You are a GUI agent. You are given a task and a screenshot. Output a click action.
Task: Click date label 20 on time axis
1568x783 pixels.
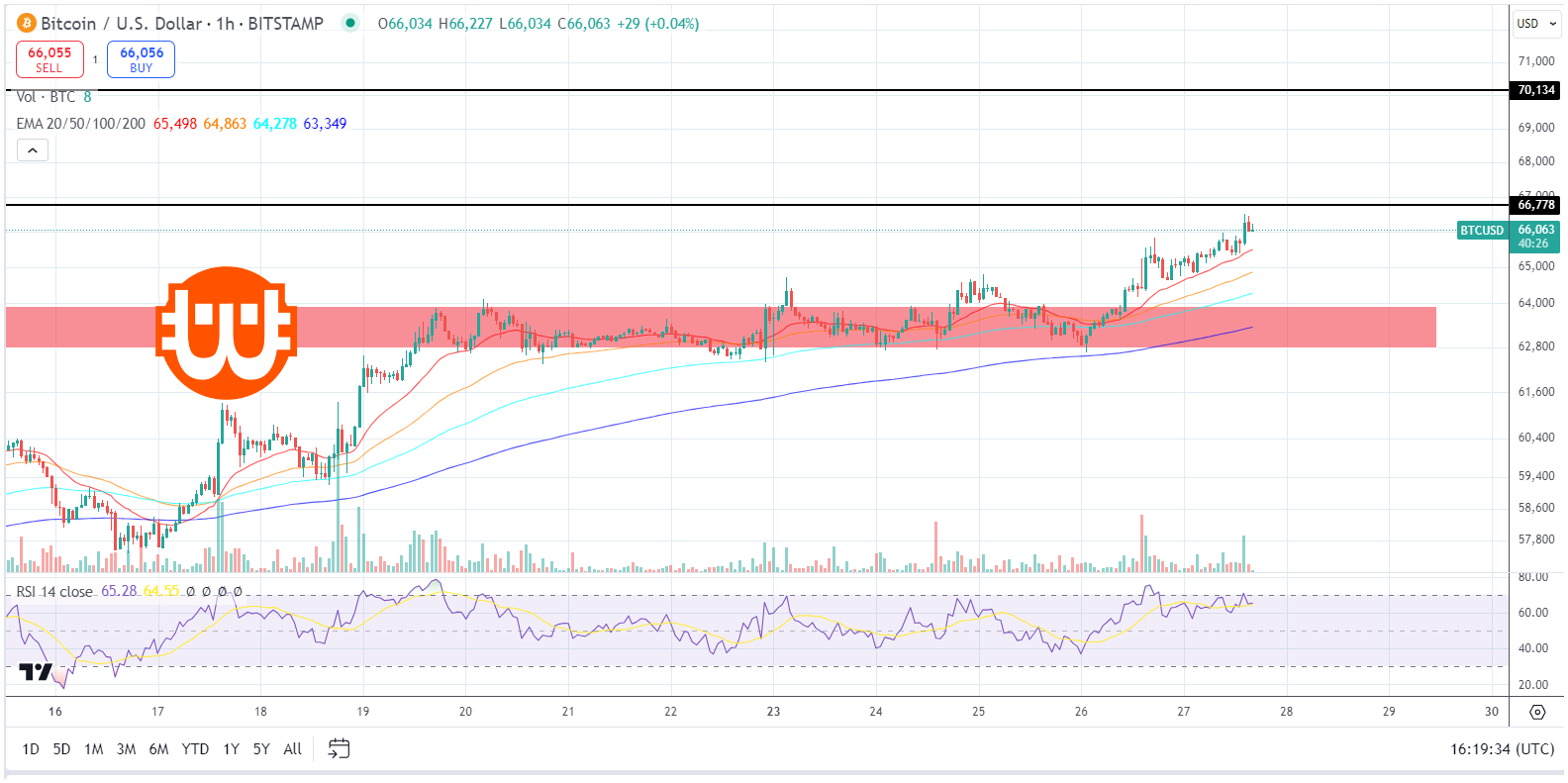(465, 712)
